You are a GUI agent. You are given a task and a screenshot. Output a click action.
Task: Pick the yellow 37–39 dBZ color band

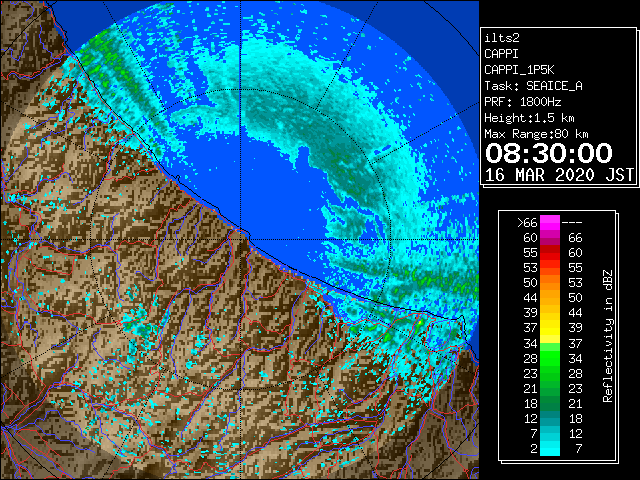click(550, 328)
